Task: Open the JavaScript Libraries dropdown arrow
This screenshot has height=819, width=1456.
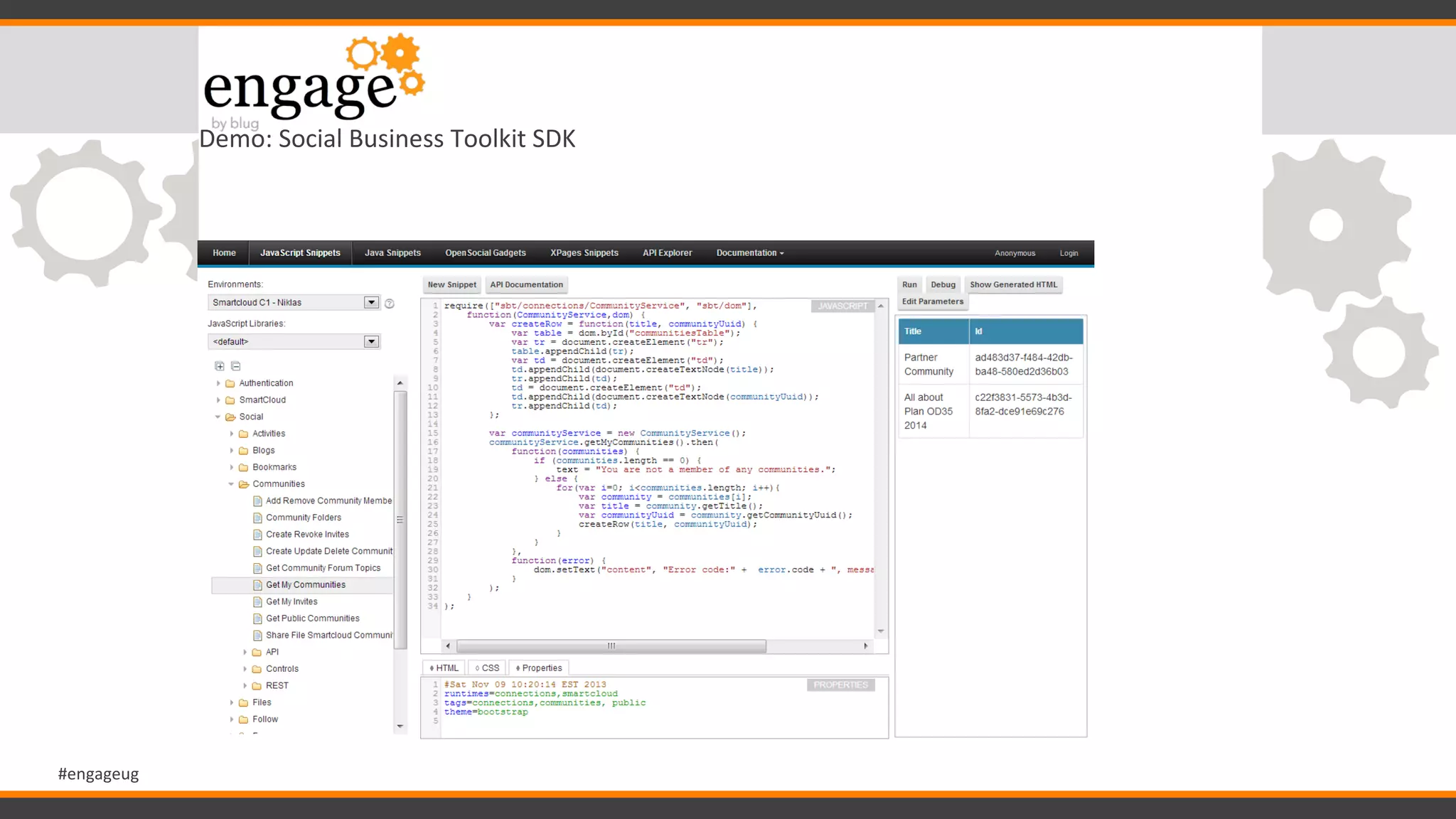Action: 371,342
